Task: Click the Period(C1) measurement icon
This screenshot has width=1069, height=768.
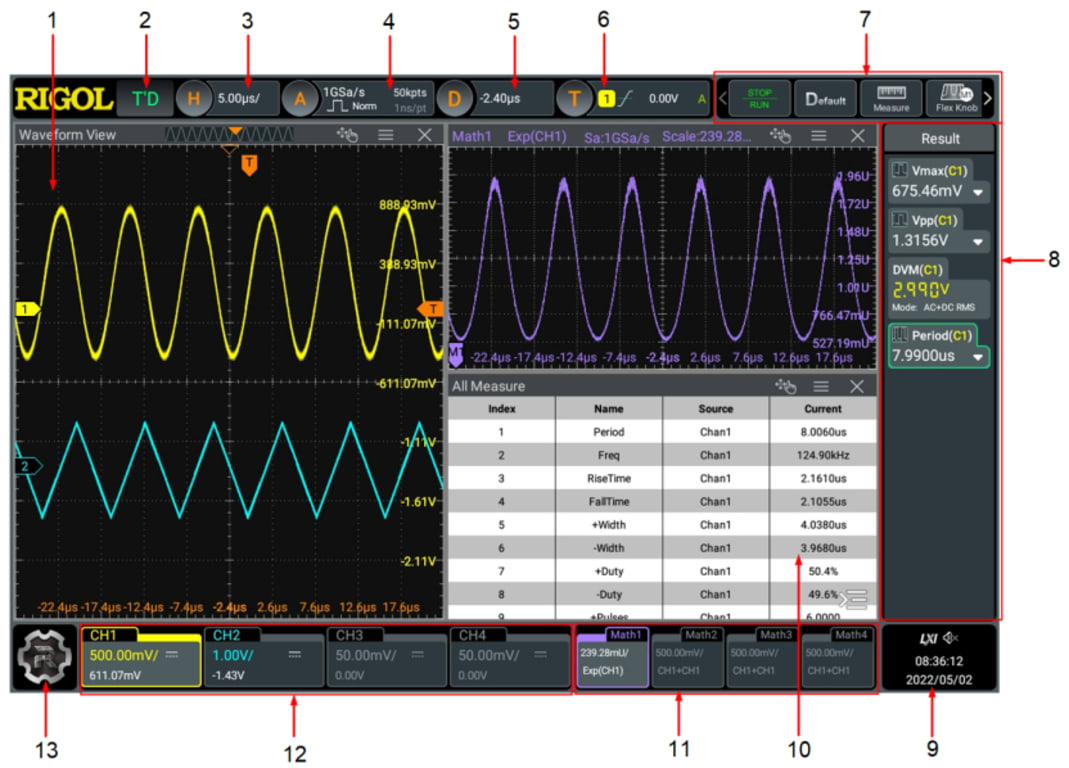Action: [x=900, y=335]
